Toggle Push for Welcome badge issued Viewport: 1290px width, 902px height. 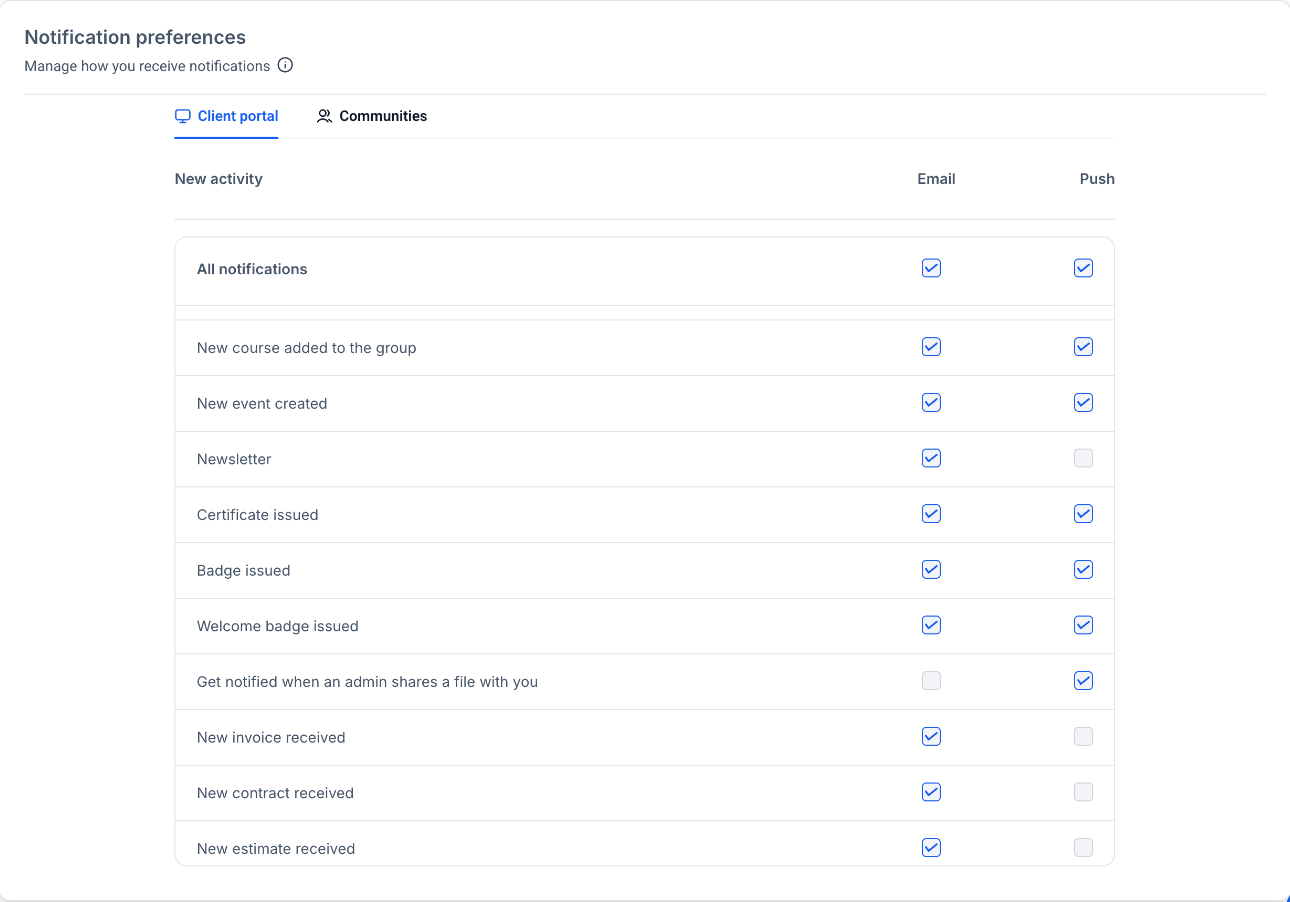pos(1083,625)
